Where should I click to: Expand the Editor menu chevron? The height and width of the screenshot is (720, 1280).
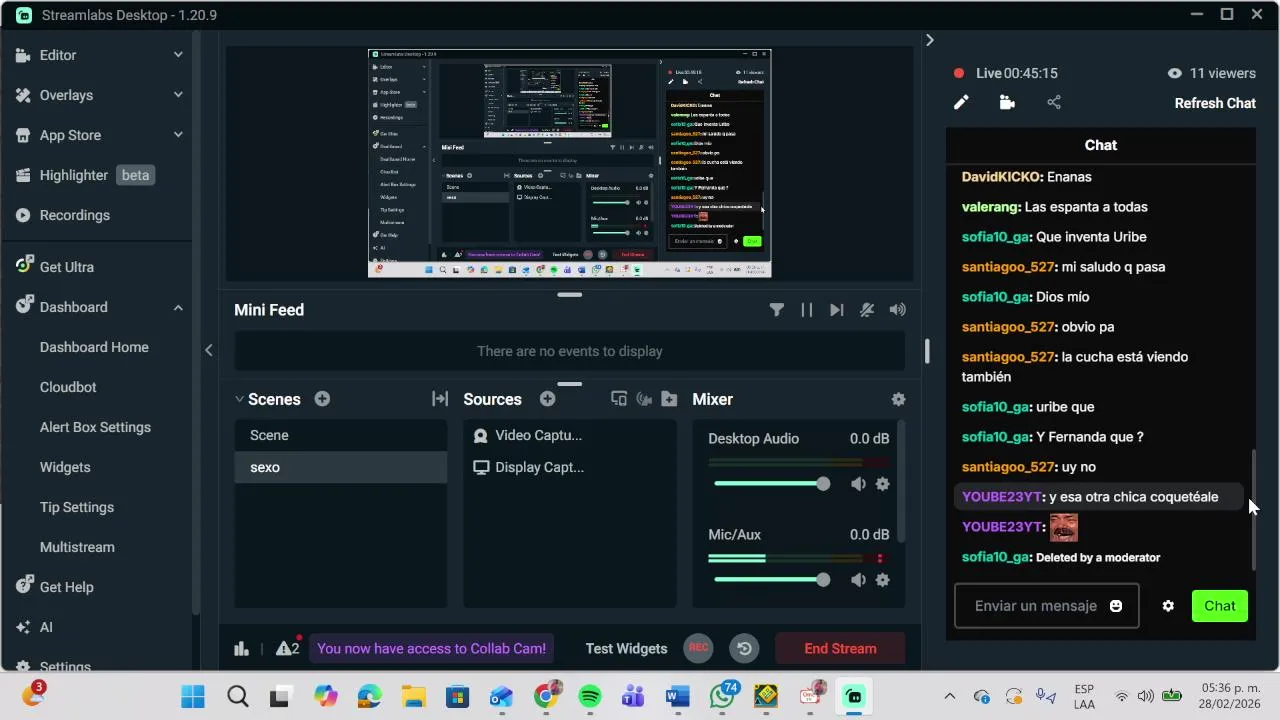(x=178, y=55)
